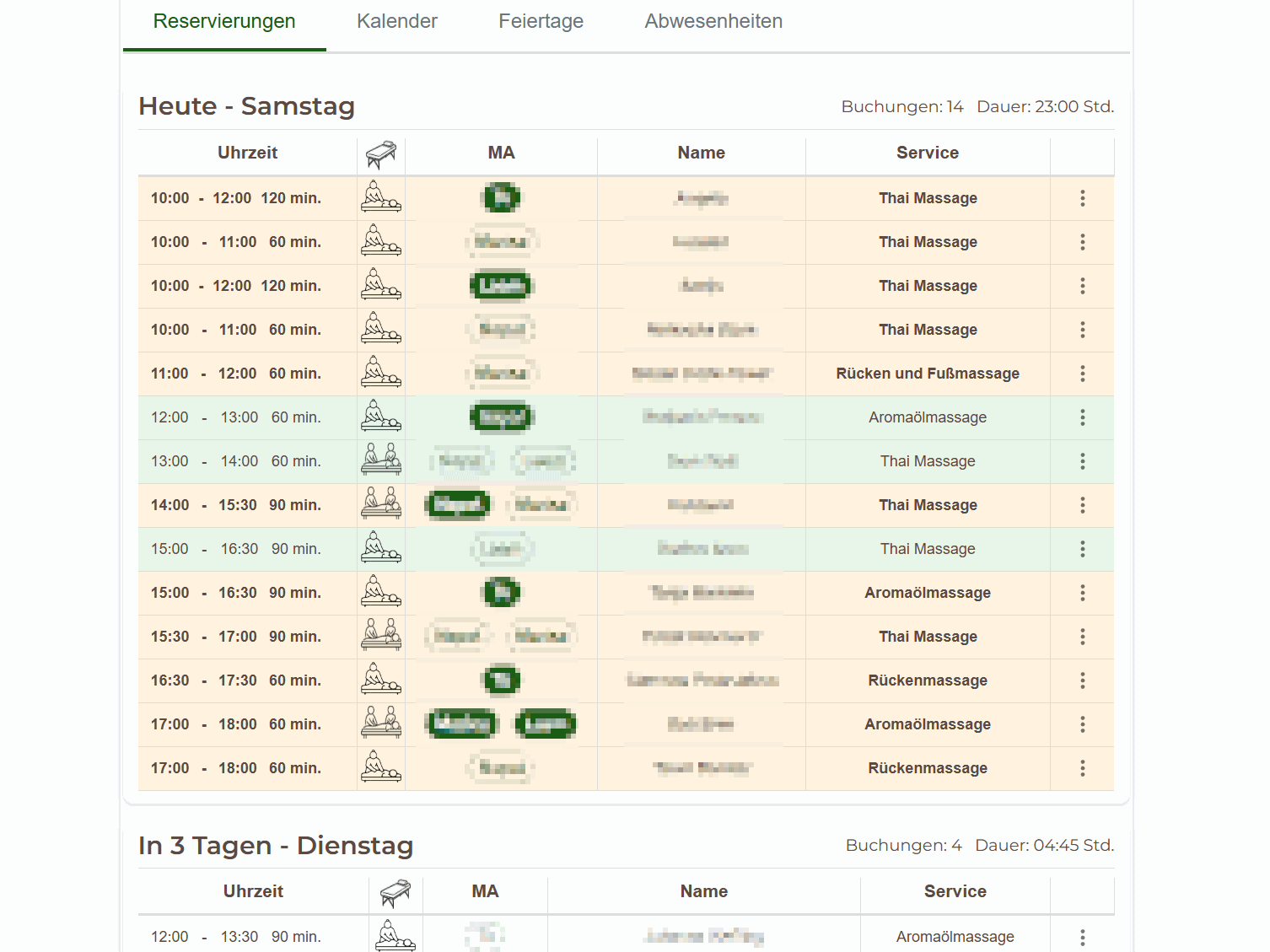Screen dimensions: 1270x952
Task: Open the Feiertage tab
Action: [x=541, y=21]
